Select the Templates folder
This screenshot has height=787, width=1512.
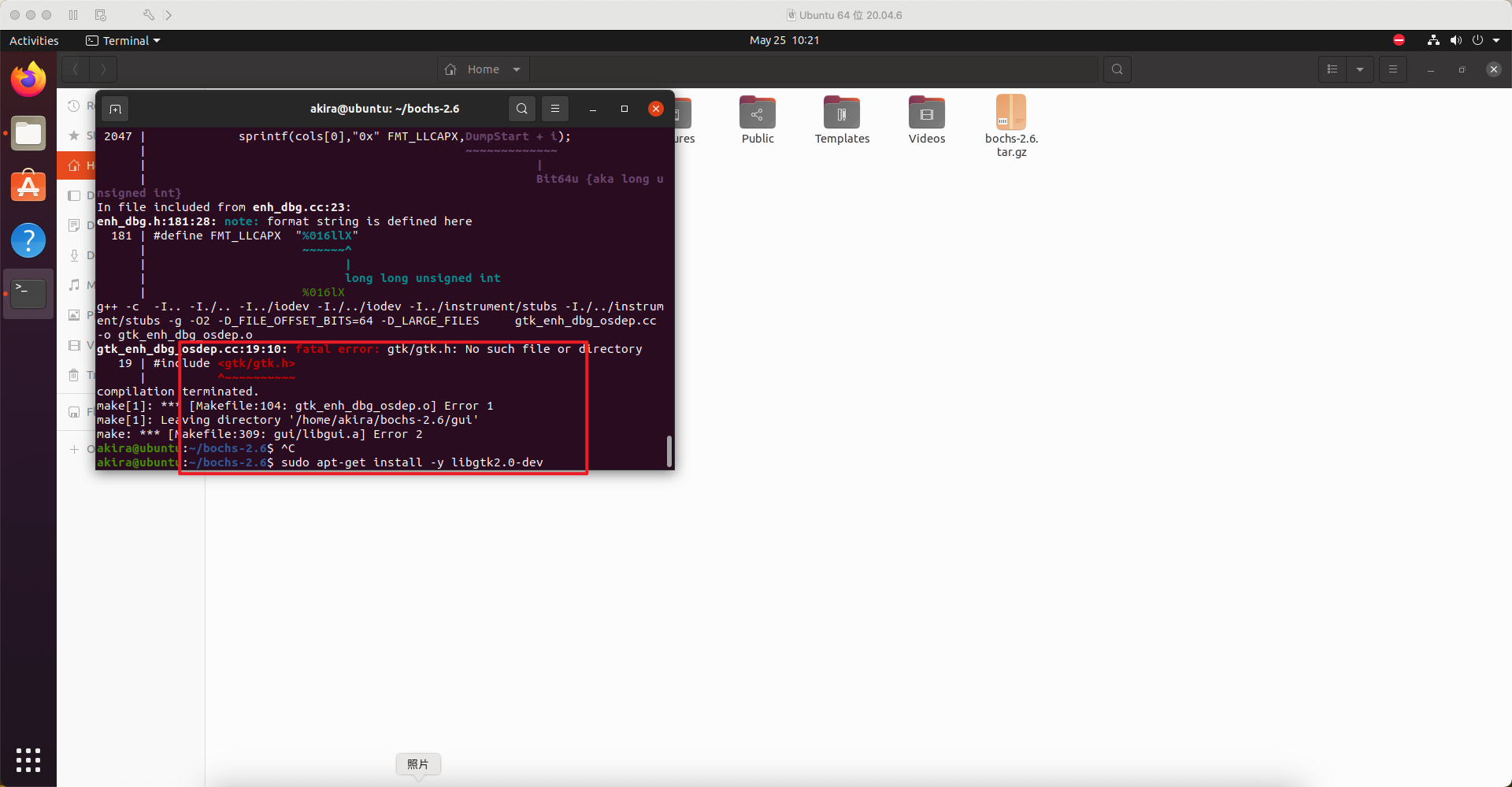click(842, 121)
